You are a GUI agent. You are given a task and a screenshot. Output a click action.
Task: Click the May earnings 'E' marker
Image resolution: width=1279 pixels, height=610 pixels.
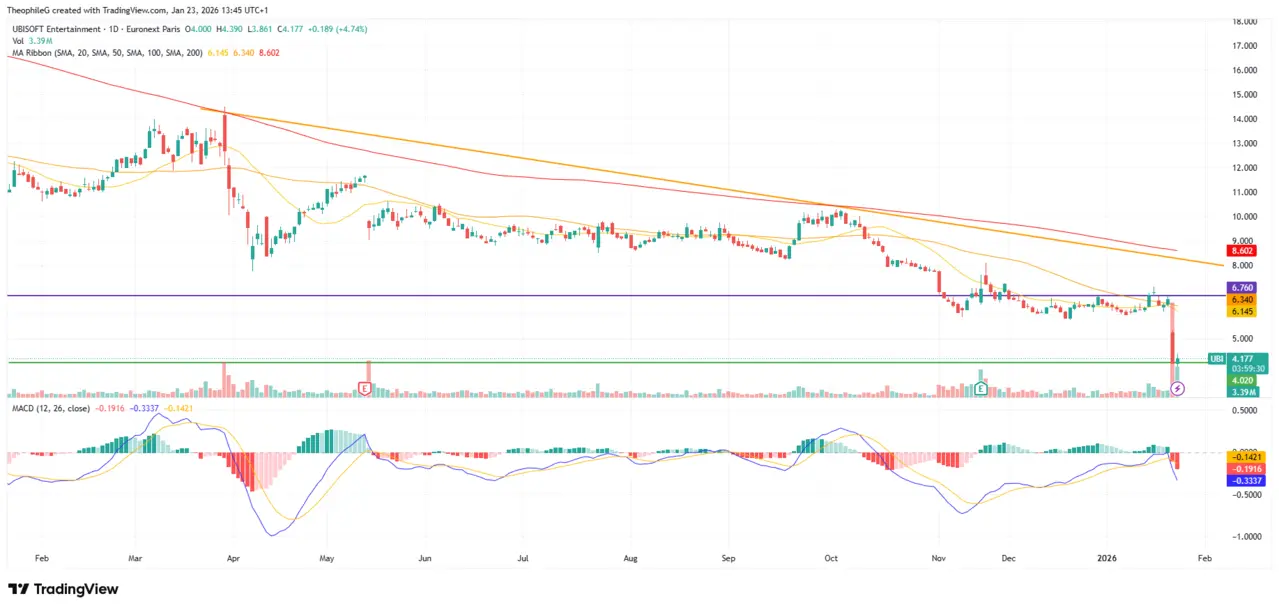(x=366, y=387)
